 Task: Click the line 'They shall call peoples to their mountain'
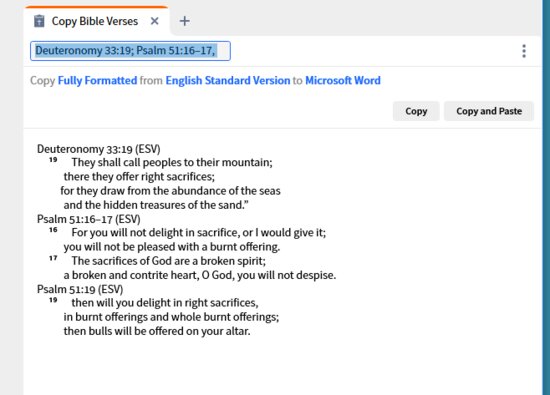pos(172,163)
